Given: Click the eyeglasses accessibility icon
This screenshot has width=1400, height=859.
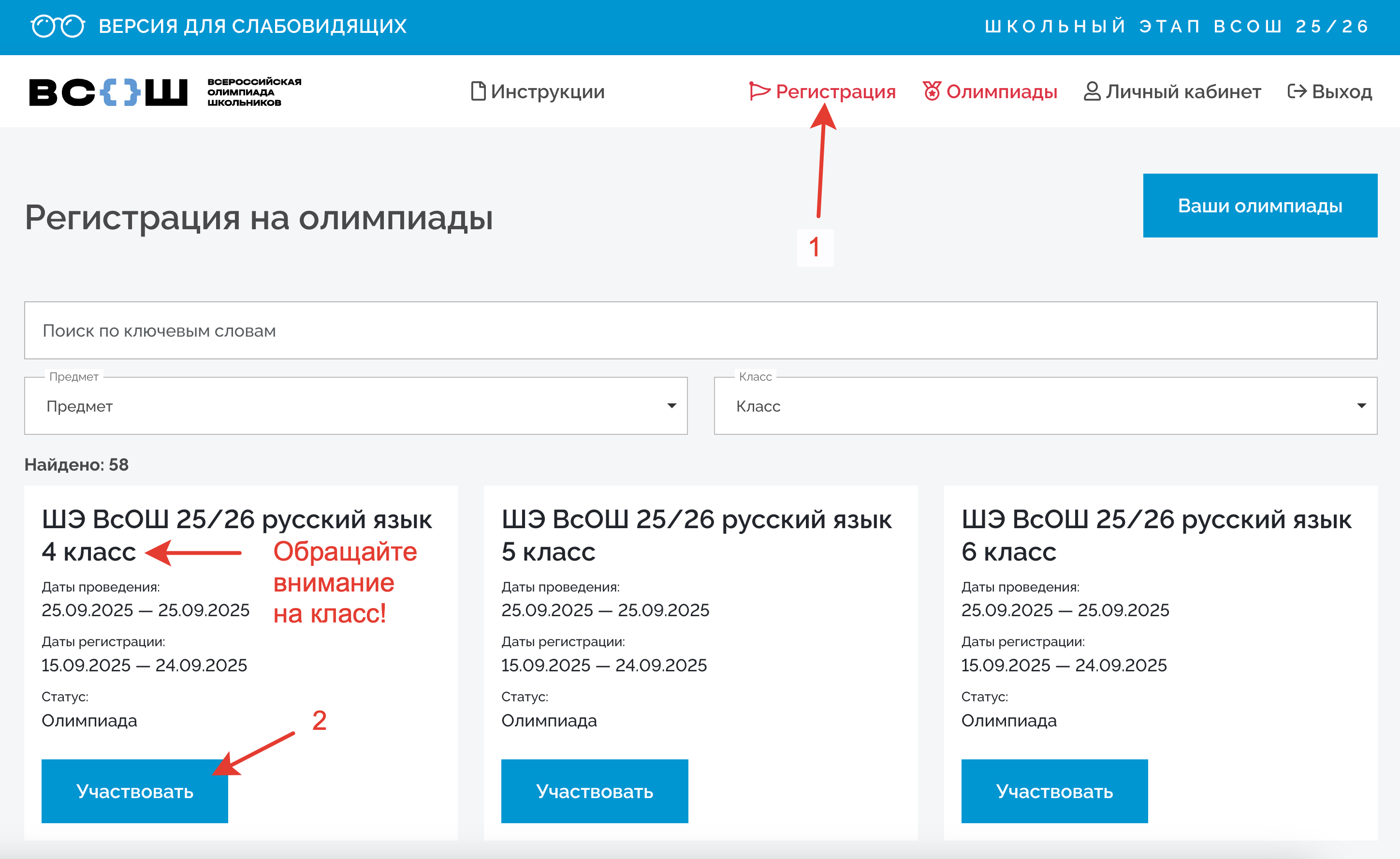Looking at the screenshot, I should point(58,26).
